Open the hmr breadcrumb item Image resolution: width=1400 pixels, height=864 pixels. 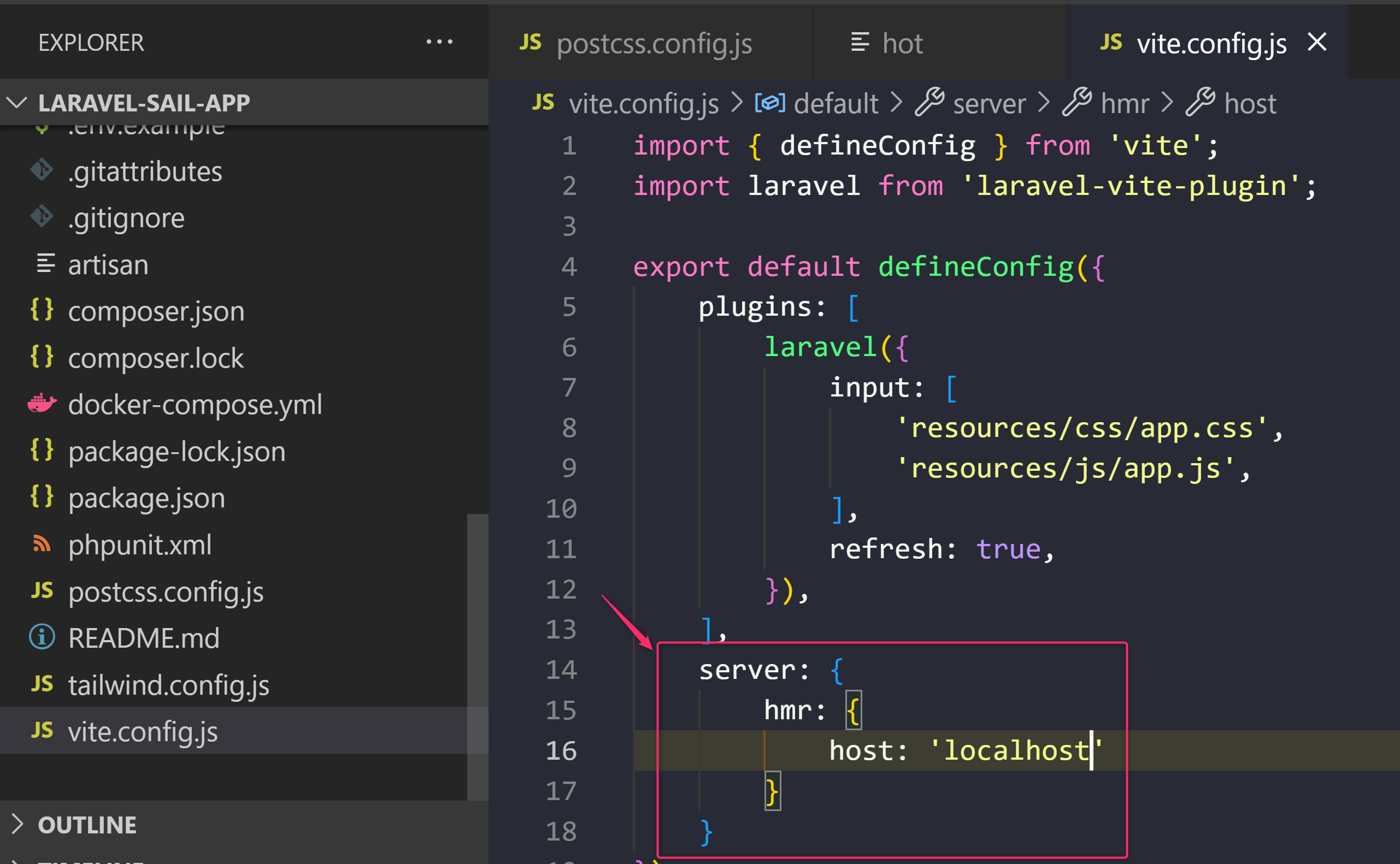[1124, 102]
